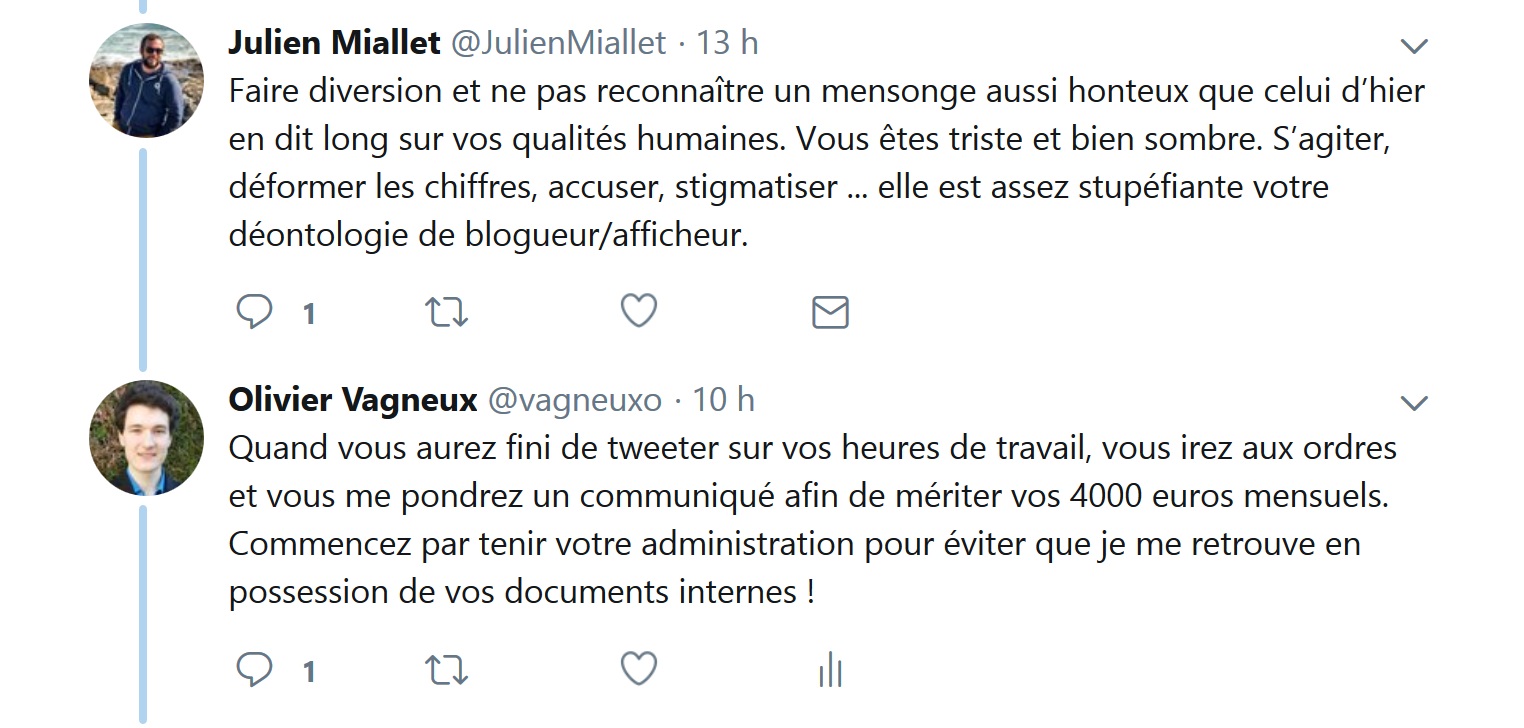Visit the @JulienMiallet handle

[x=558, y=43]
